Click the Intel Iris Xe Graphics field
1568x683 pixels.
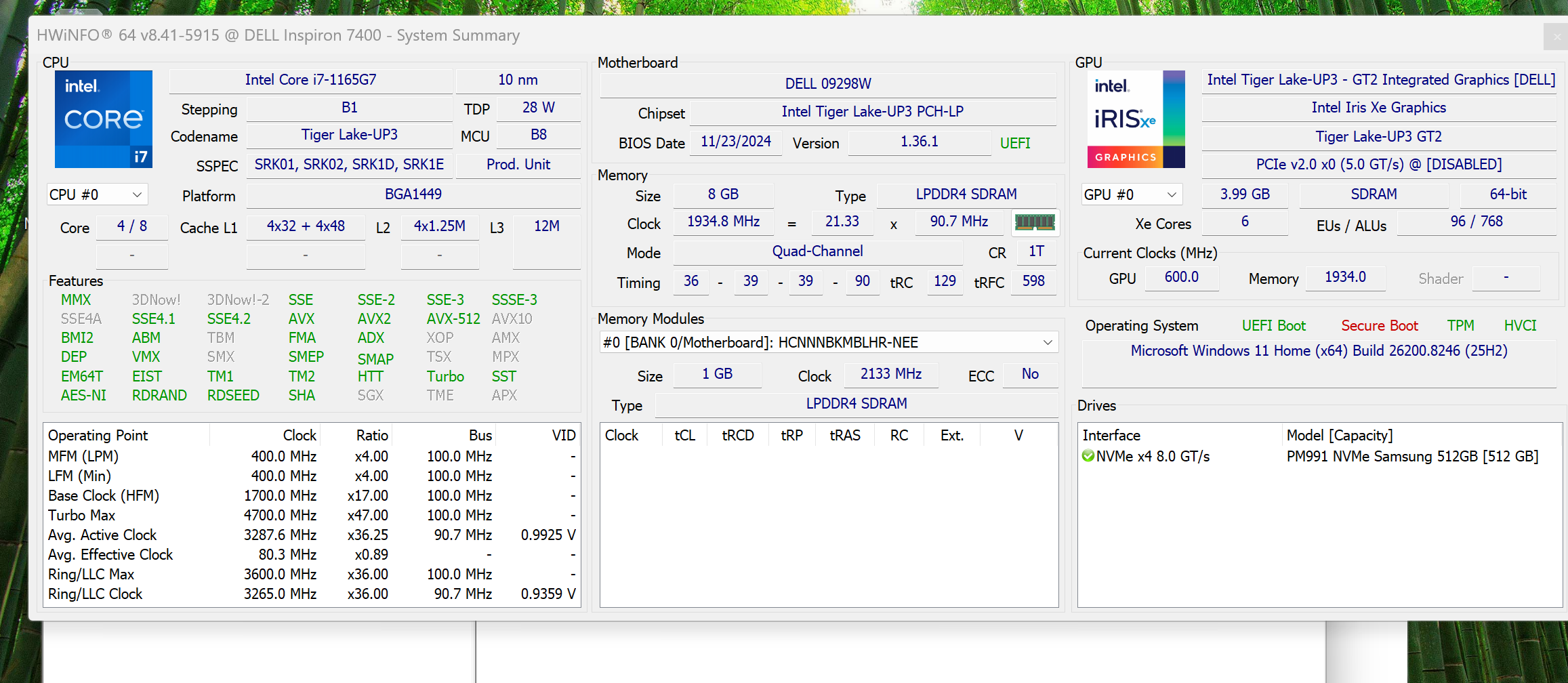coord(1379,108)
